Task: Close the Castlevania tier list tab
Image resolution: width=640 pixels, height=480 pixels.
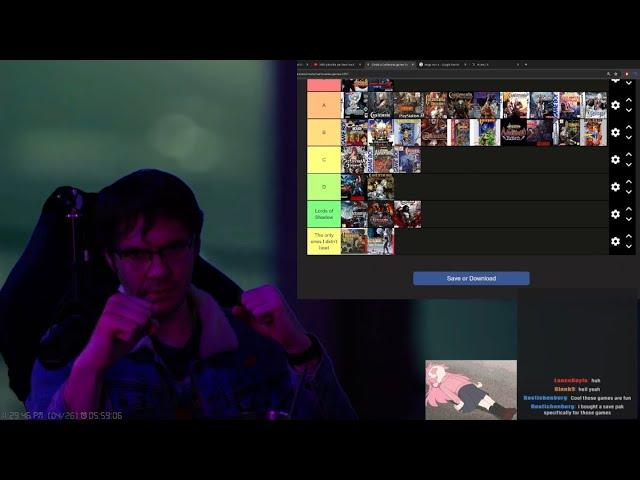Action: (x=412, y=64)
